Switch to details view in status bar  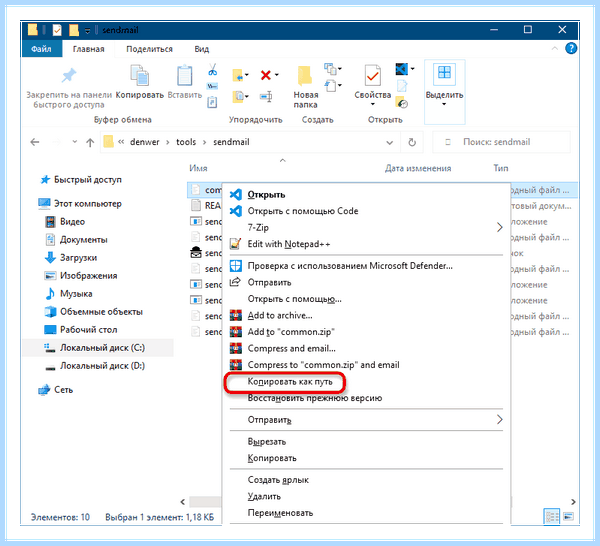[552, 517]
